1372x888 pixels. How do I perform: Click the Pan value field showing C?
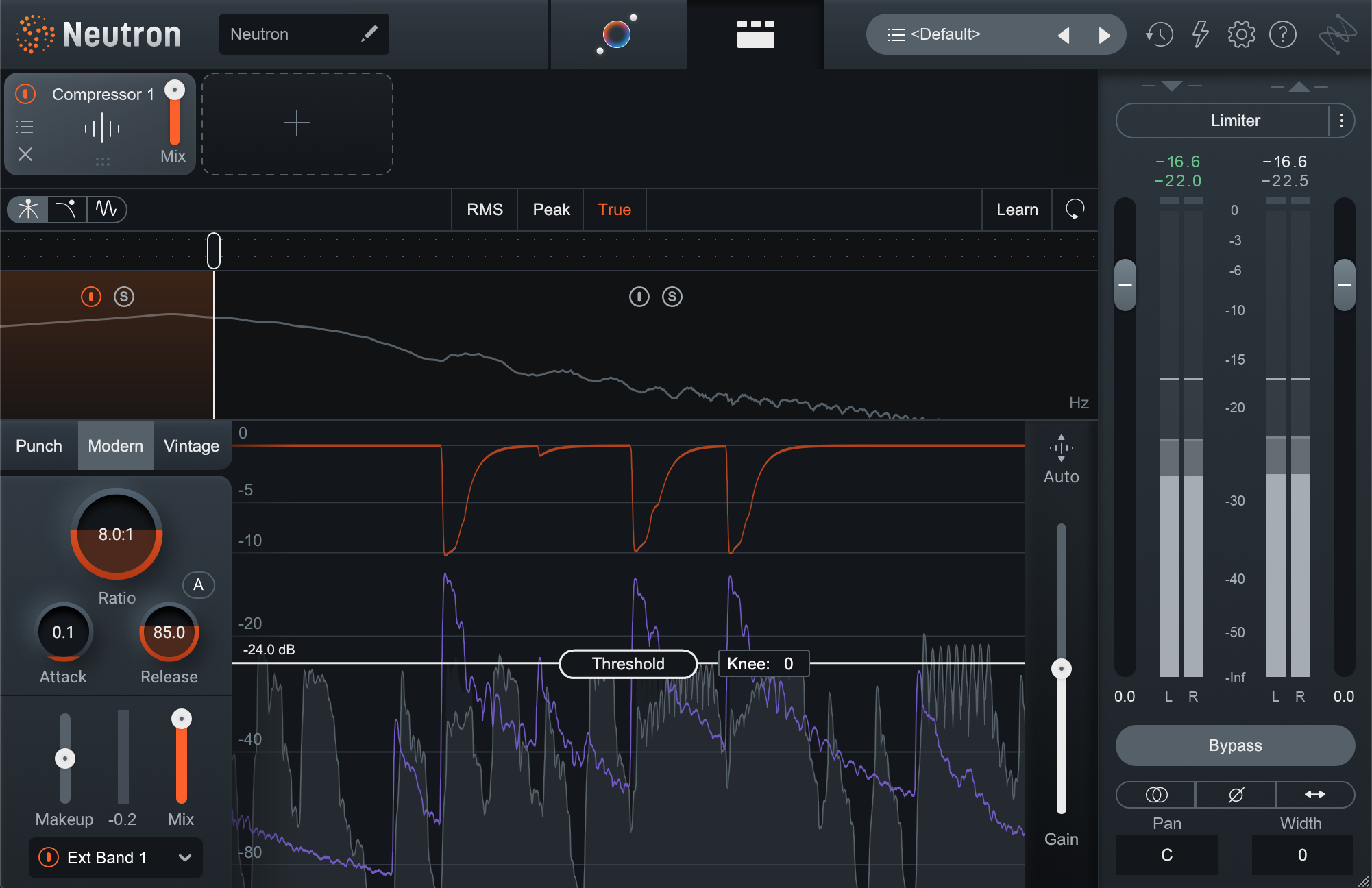(1166, 854)
